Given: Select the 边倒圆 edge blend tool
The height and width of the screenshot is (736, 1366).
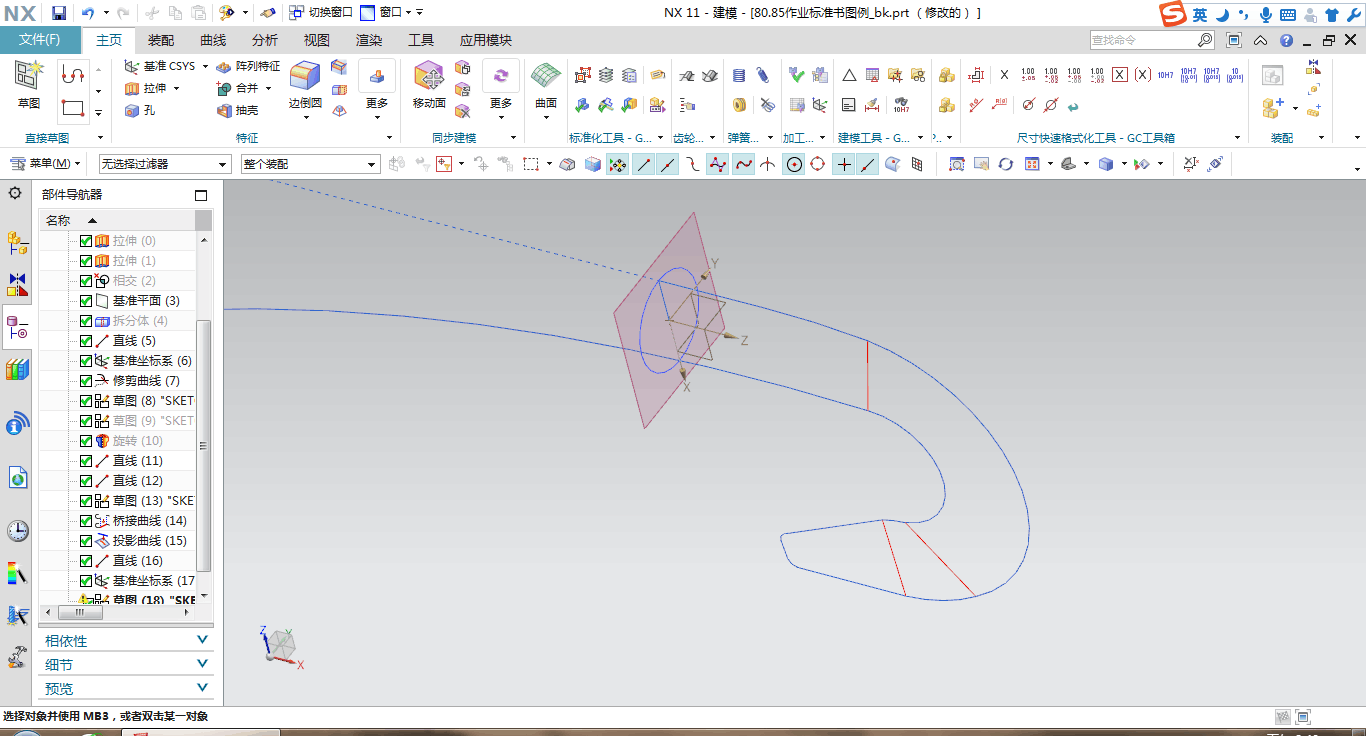Looking at the screenshot, I should pos(305,83).
